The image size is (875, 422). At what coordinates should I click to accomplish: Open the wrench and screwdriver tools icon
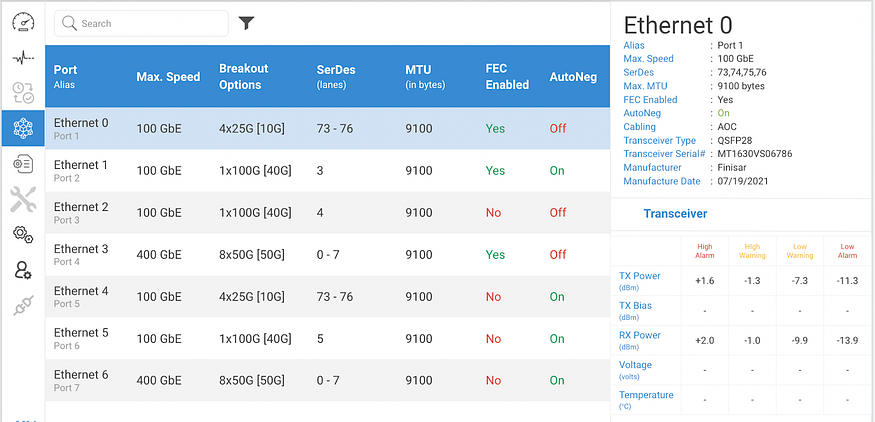click(x=23, y=199)
